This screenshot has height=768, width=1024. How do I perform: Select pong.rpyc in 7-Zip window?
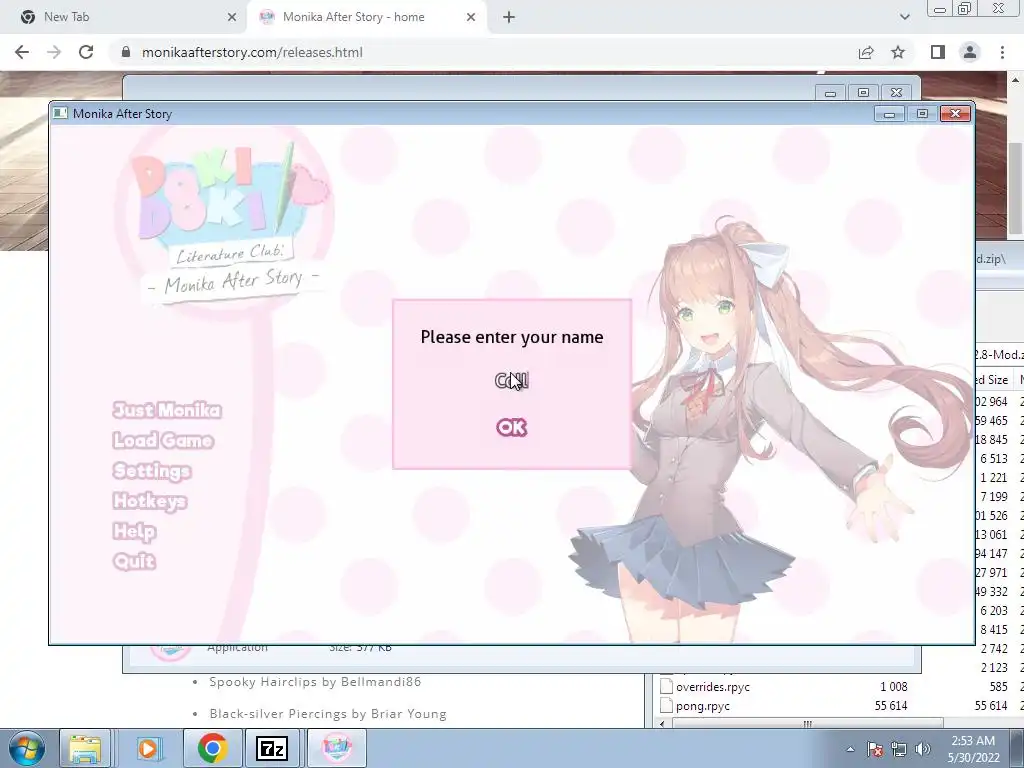[703, 706]
